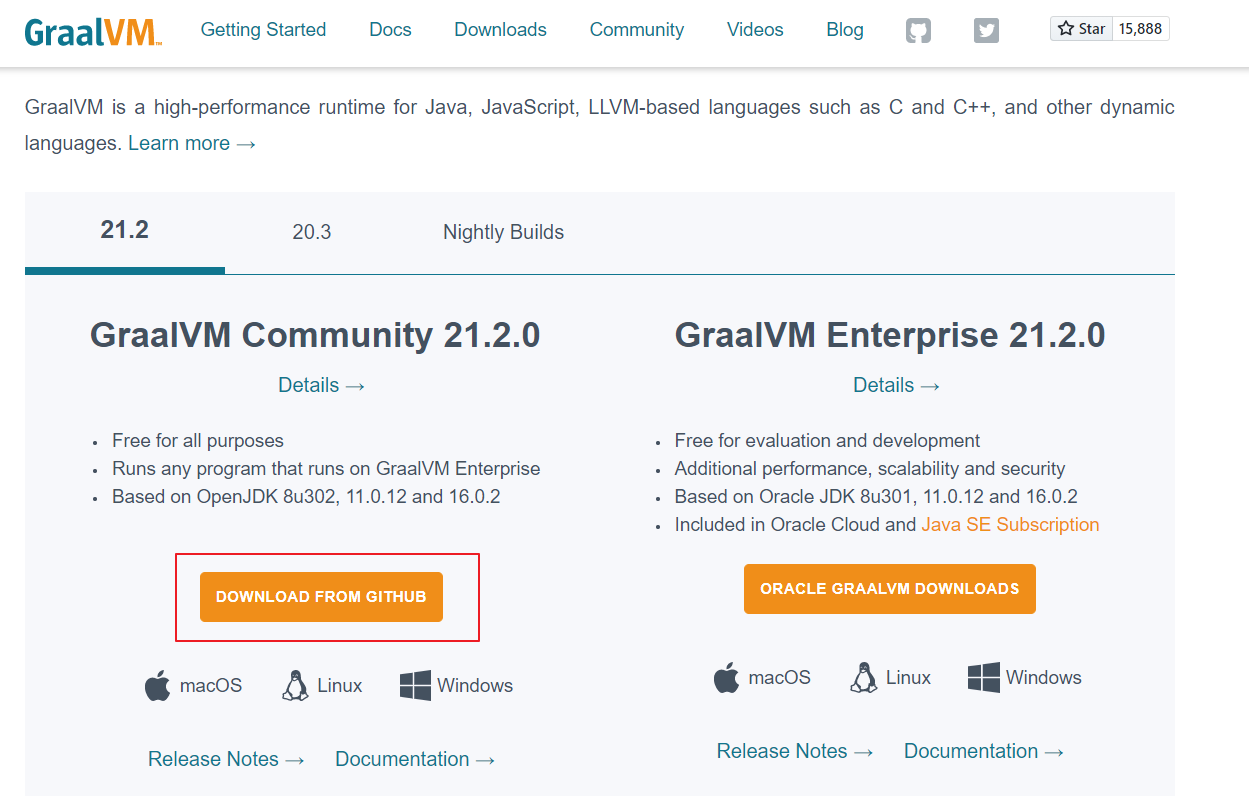Open the Getting Started menu
Viewport: 1249px width, 796px height.
pyautogui.click(x=263, y=30)
